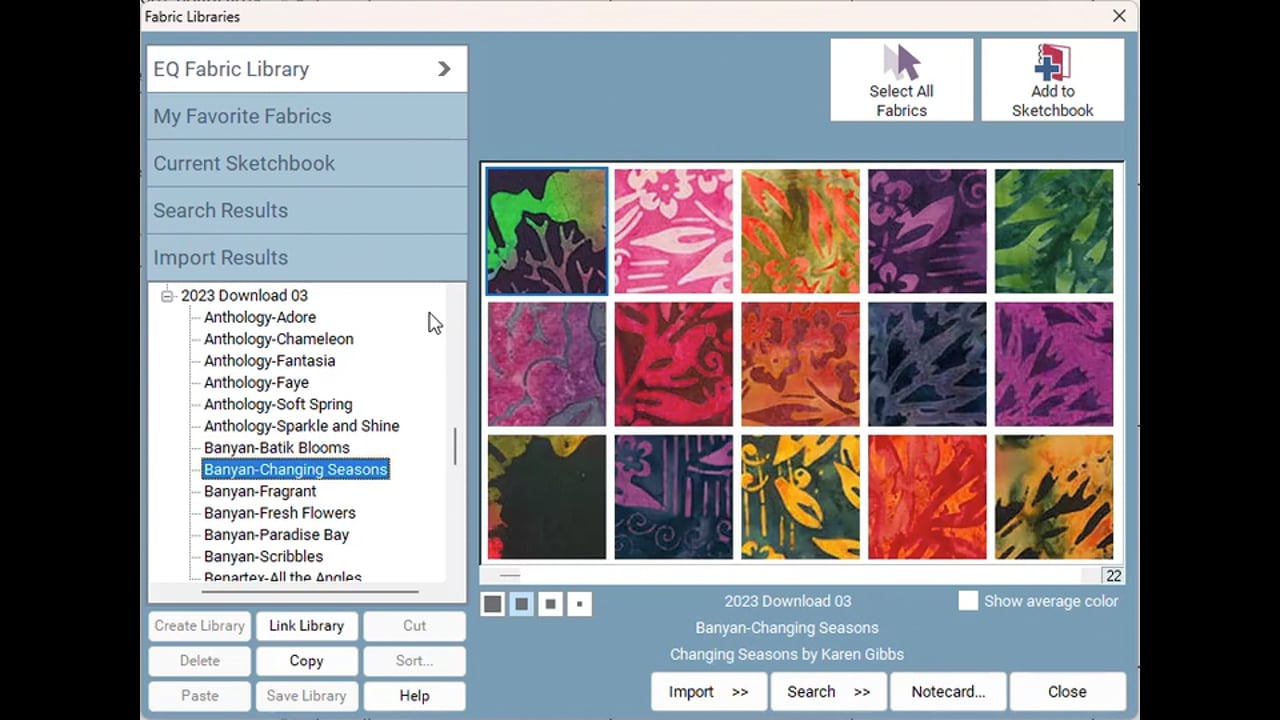
Task: Click the Link Library button
Action: [306, 626]
